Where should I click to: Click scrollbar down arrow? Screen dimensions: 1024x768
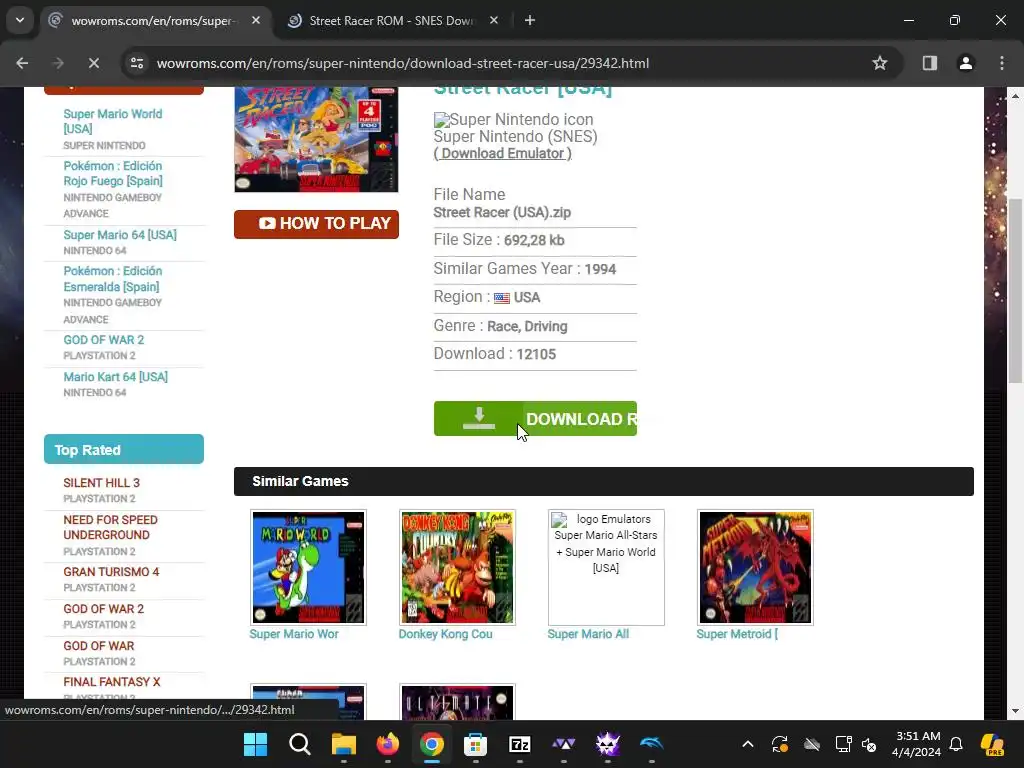(x=1015, y=711)
